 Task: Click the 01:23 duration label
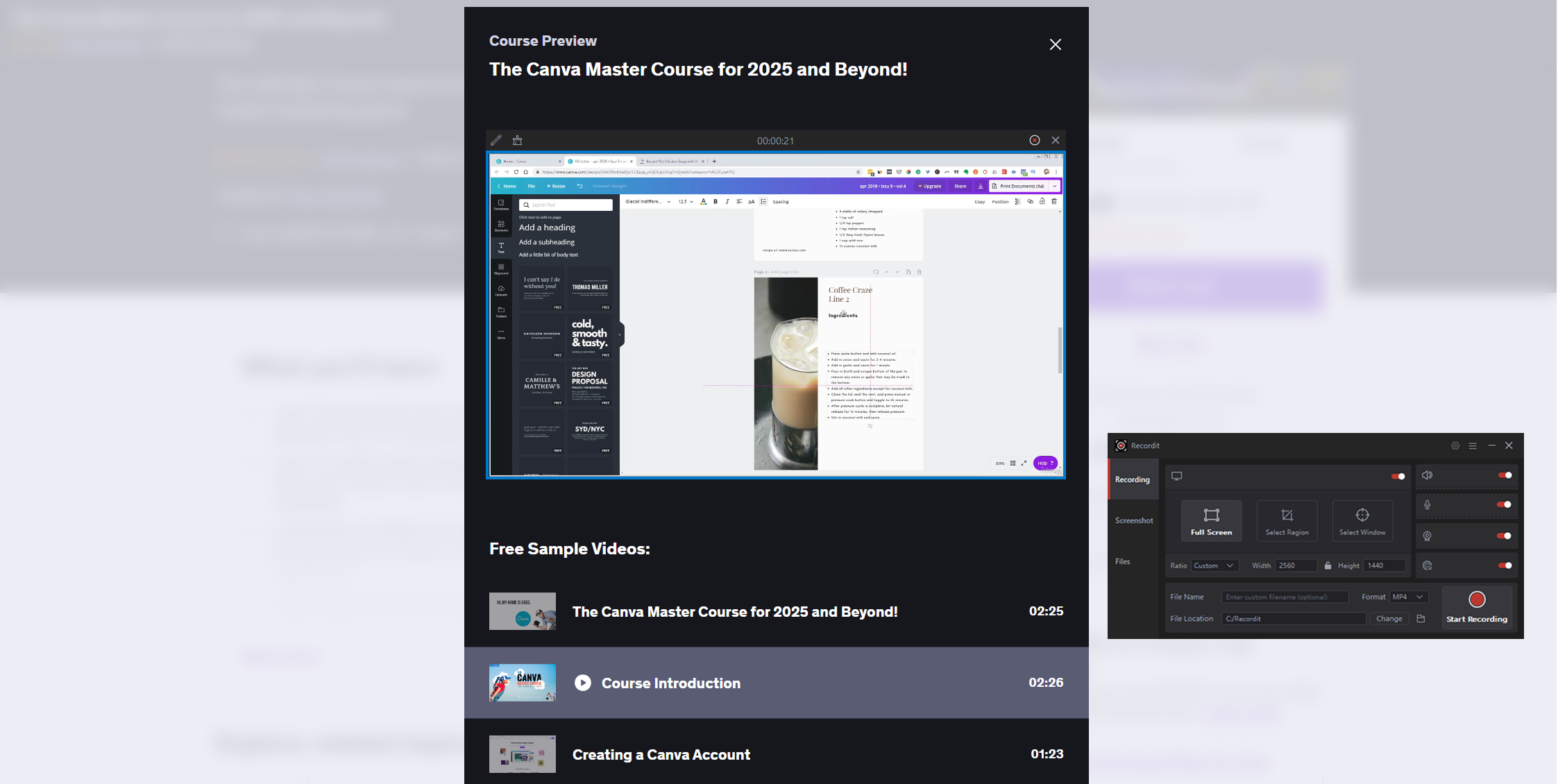click(1047, 754)
